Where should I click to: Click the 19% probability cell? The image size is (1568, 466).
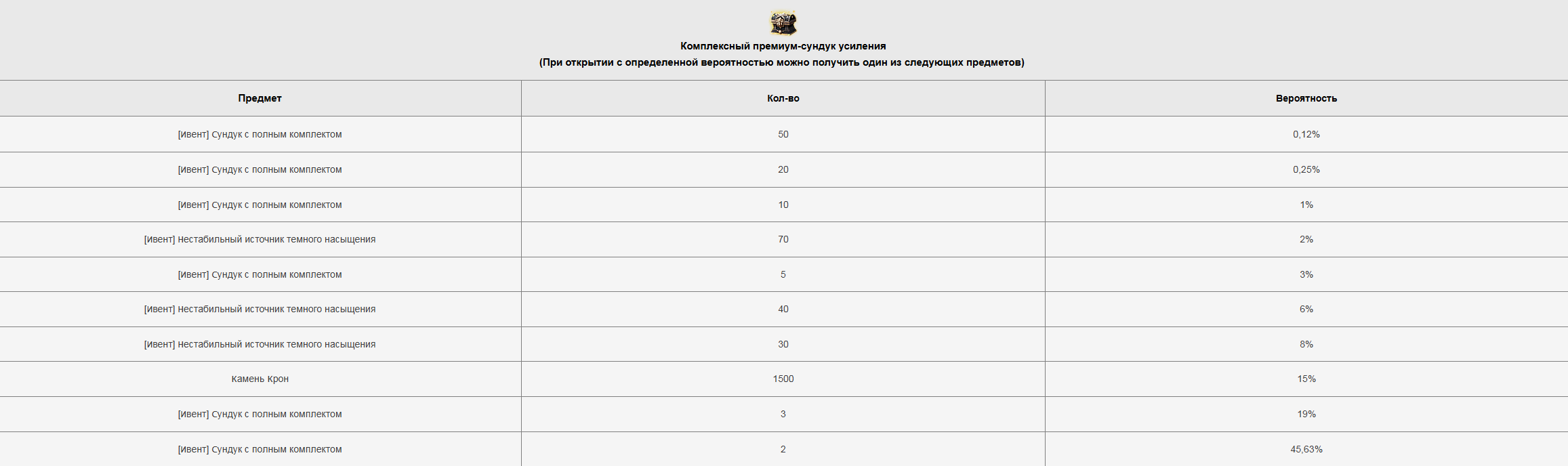[x=1306, y=414]
